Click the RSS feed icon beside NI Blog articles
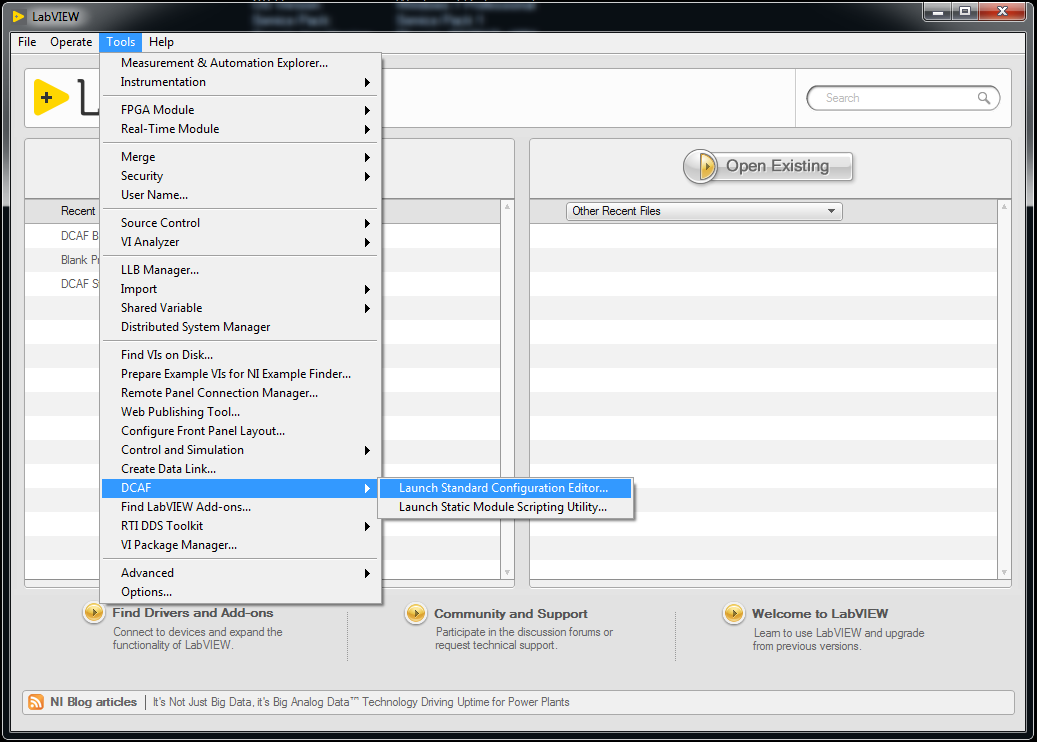 (x=36, y=702)
